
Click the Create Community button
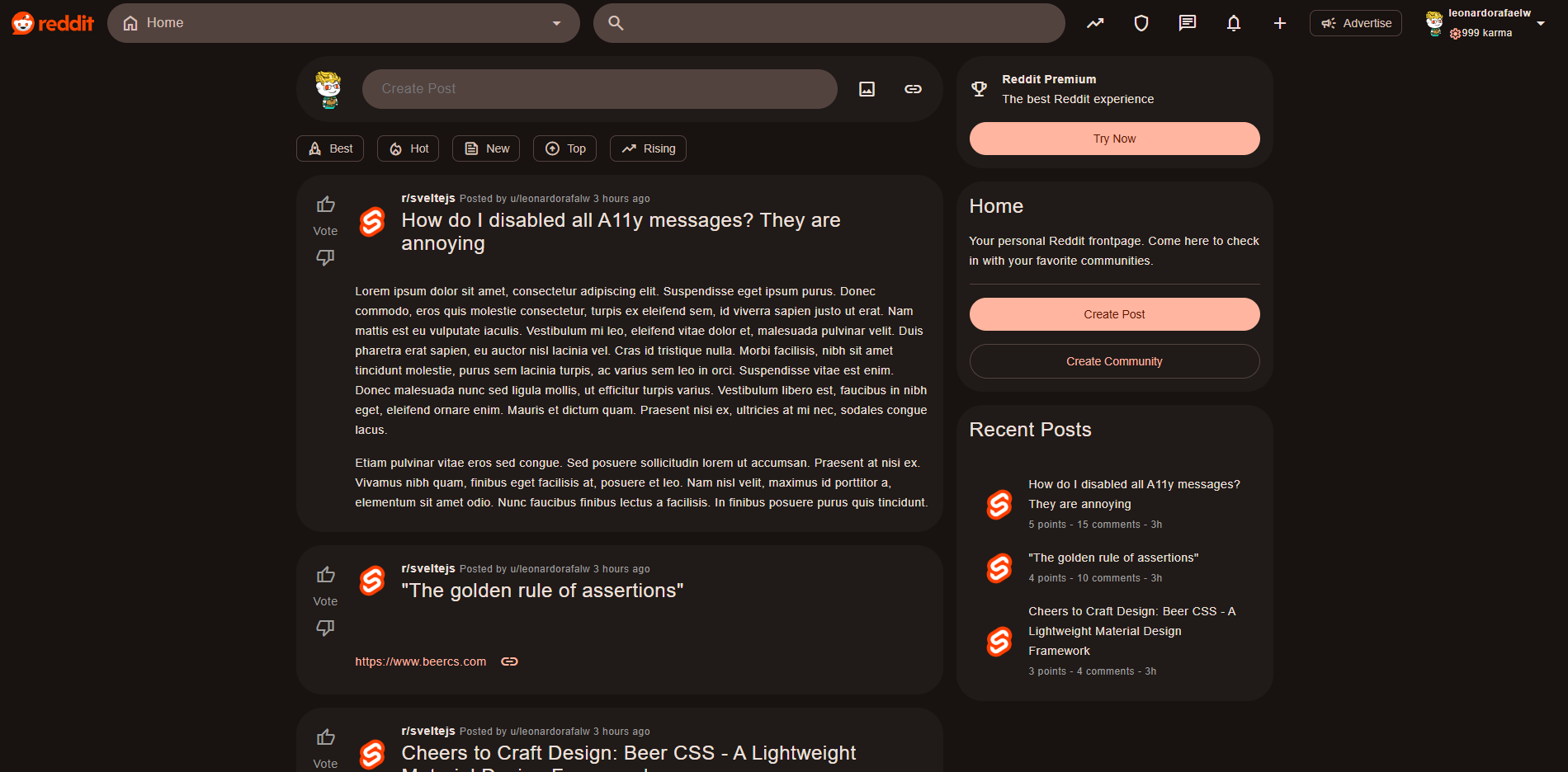[x=1113, y=360]
